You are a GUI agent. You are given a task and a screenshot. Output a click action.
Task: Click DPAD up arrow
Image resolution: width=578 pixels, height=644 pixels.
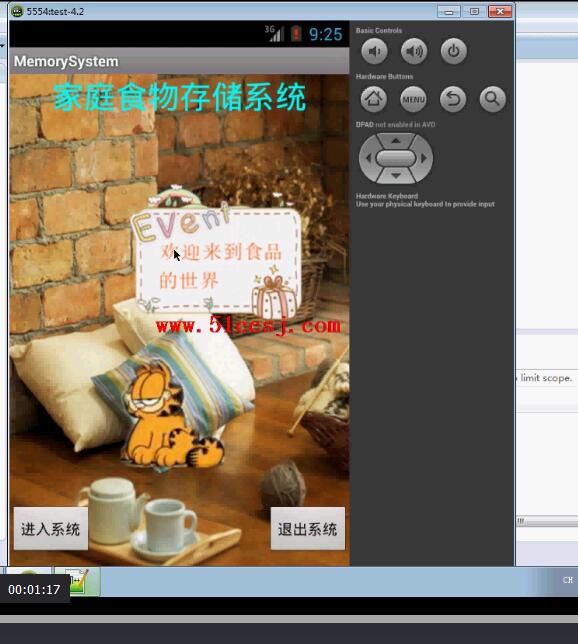tap(396, 140)
